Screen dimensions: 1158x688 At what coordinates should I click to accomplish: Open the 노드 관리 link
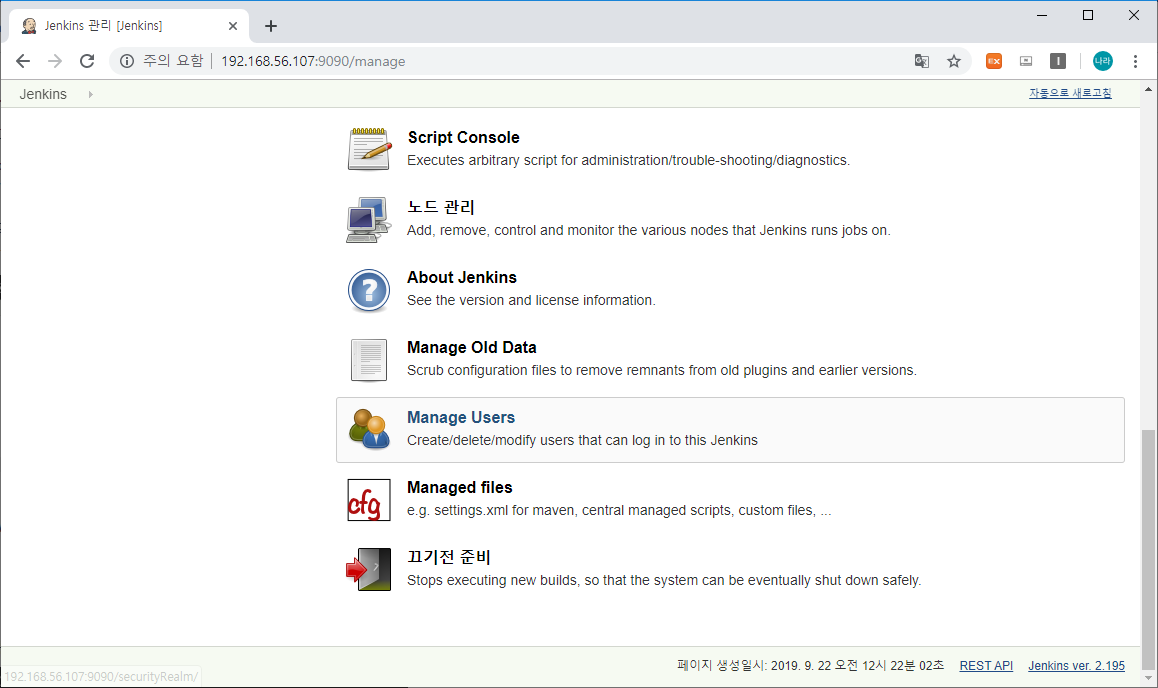click(x=440, y=207)
